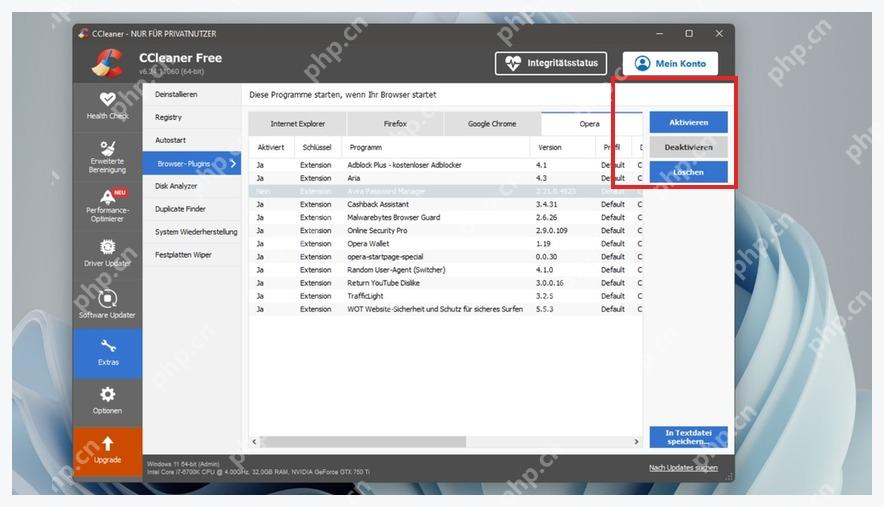Click In Textdatei speichern button
Viewport: 884px width, 507px height.
(x=688, y=437)
